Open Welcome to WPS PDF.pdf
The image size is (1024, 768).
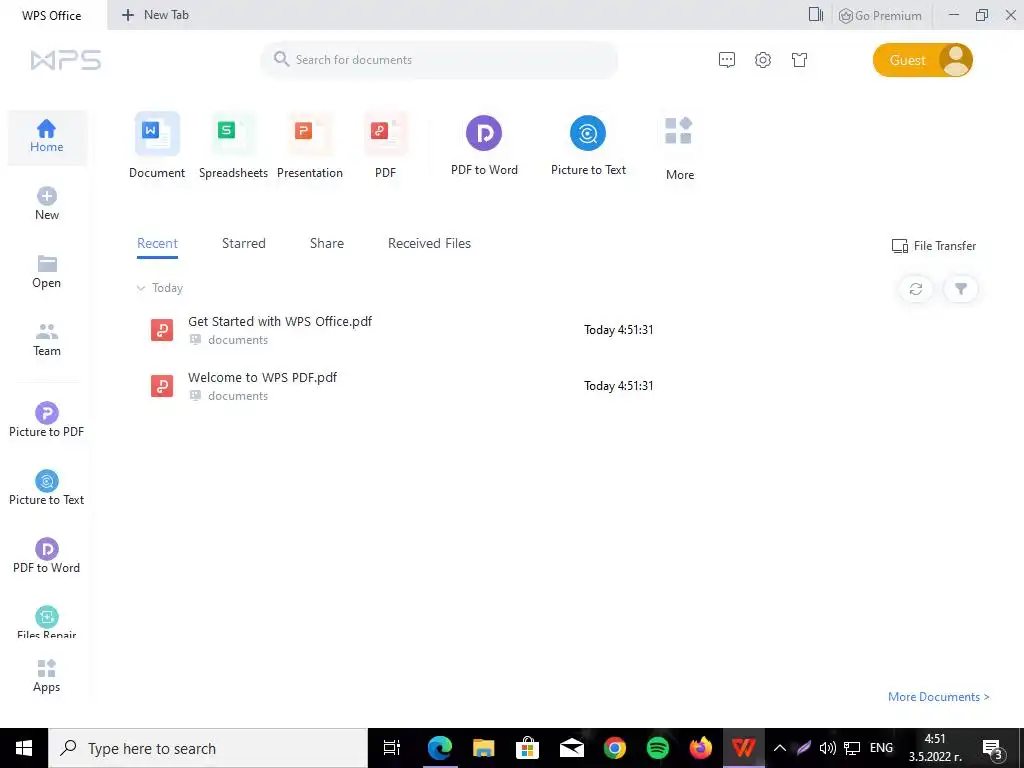tap(263, 377)
